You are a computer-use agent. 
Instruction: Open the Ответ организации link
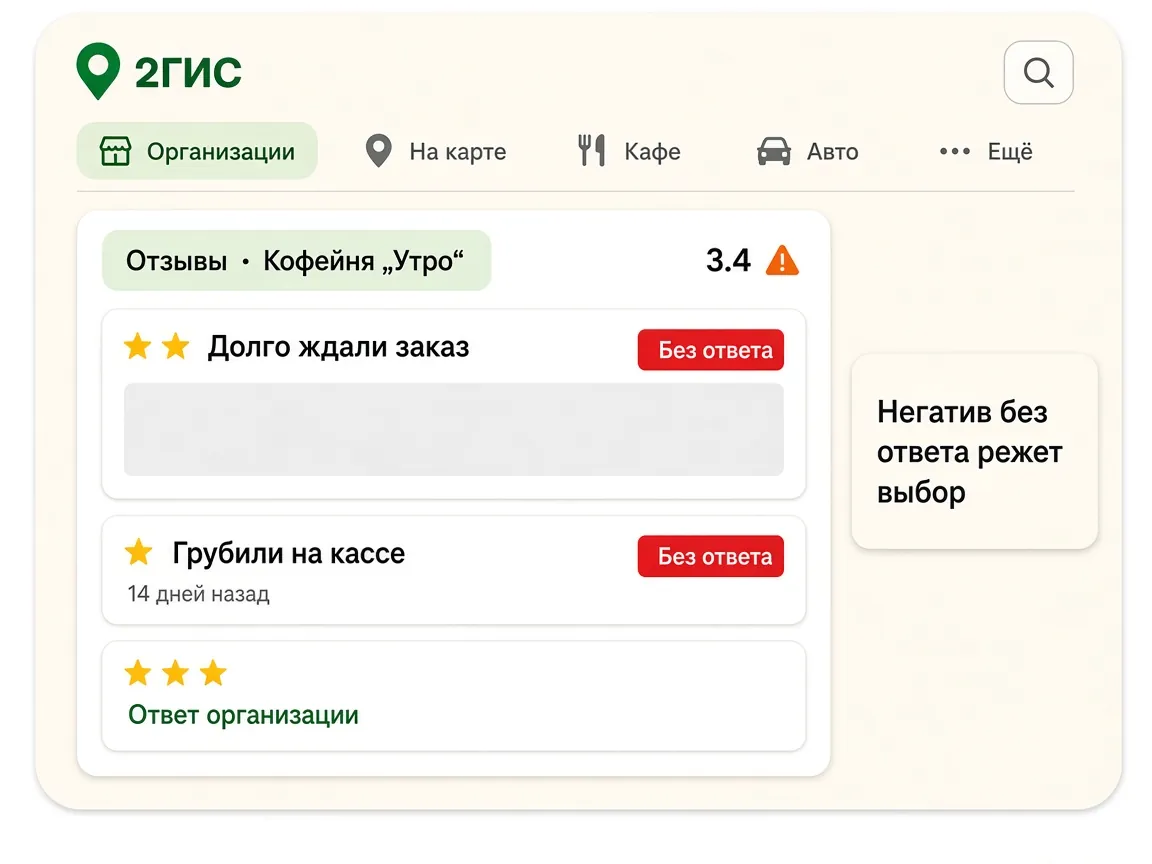[x=243, y=714]
